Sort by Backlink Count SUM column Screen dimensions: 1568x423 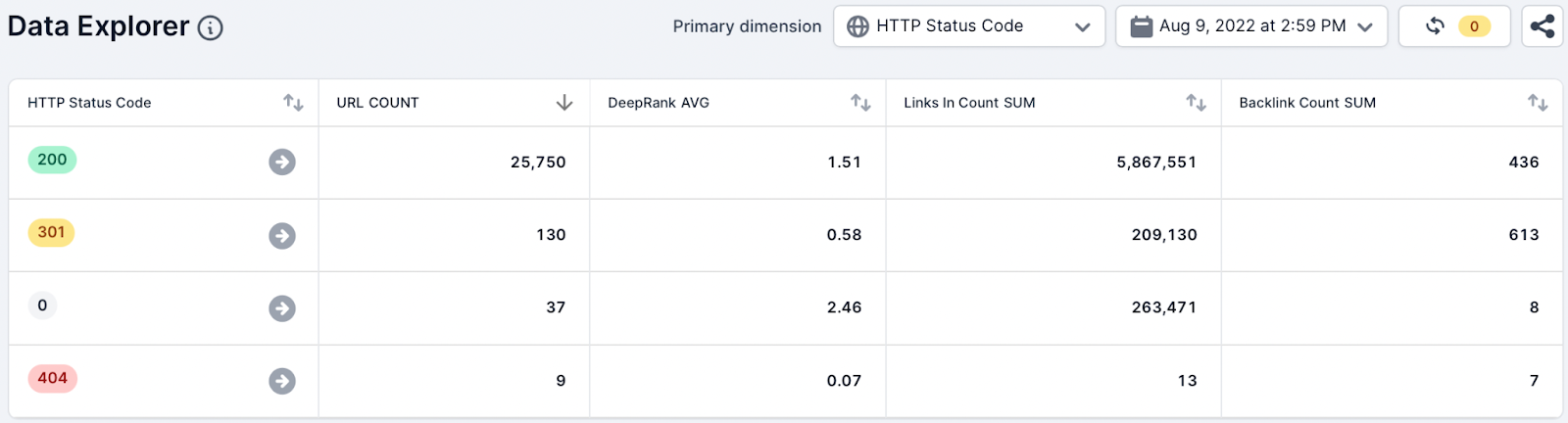1538,103
